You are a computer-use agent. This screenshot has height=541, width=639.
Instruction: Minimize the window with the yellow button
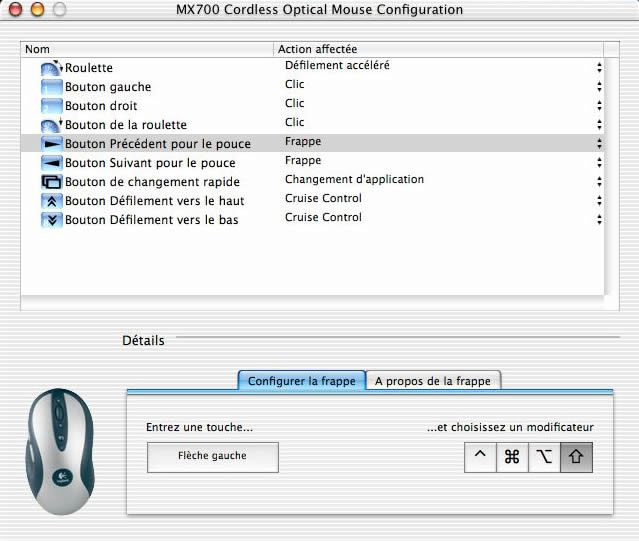point(37,9)
